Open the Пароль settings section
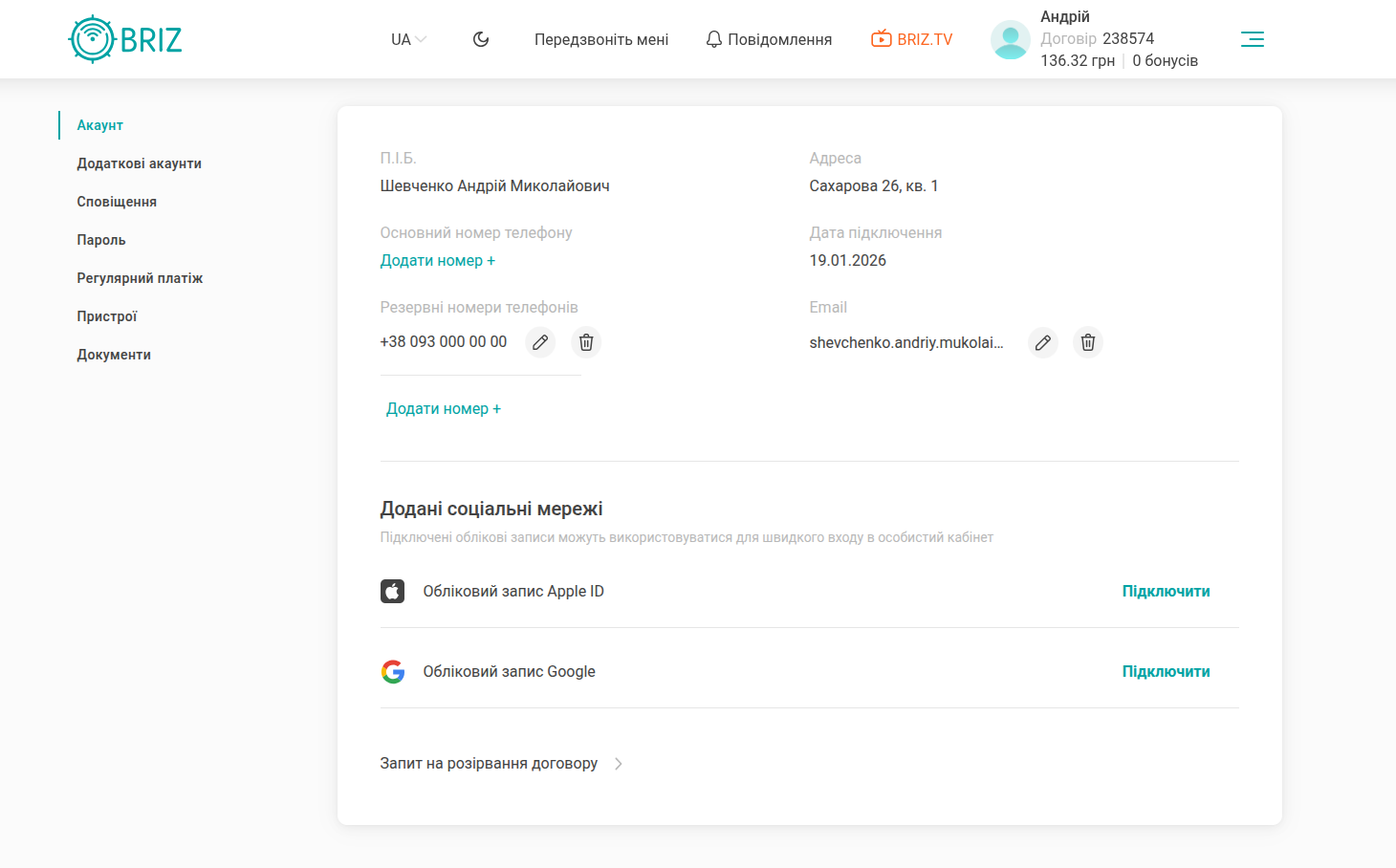The height and width of the screenshot is (868, 1396). click(101, 240)
